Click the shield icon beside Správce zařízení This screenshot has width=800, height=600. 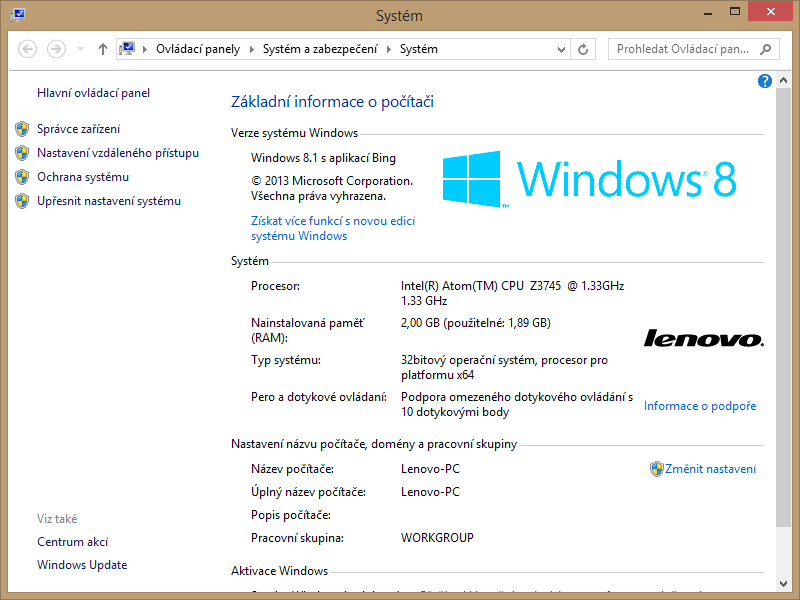(22, 129)
